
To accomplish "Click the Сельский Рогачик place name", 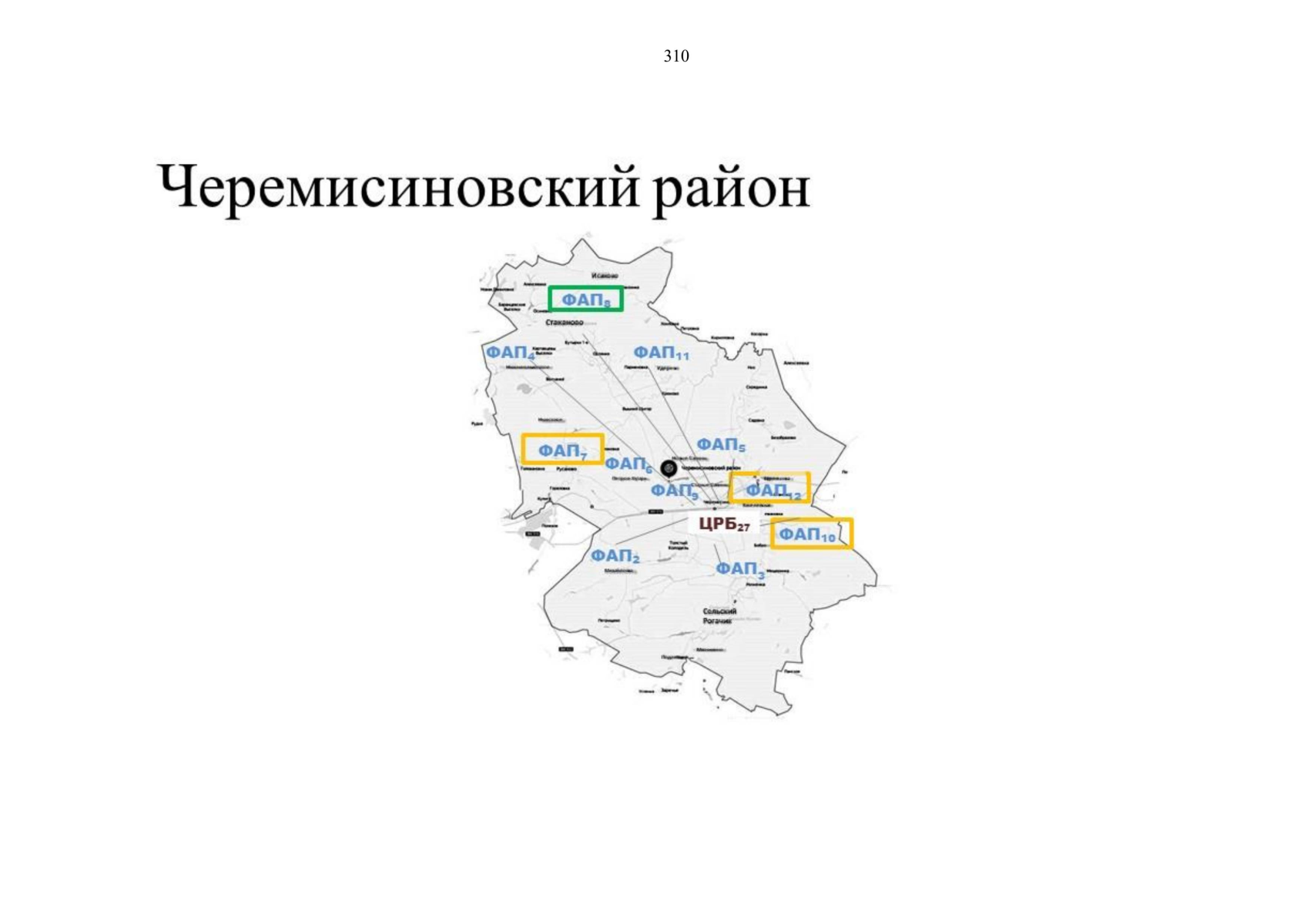I will pyautogui.click(x=720, y=615).
